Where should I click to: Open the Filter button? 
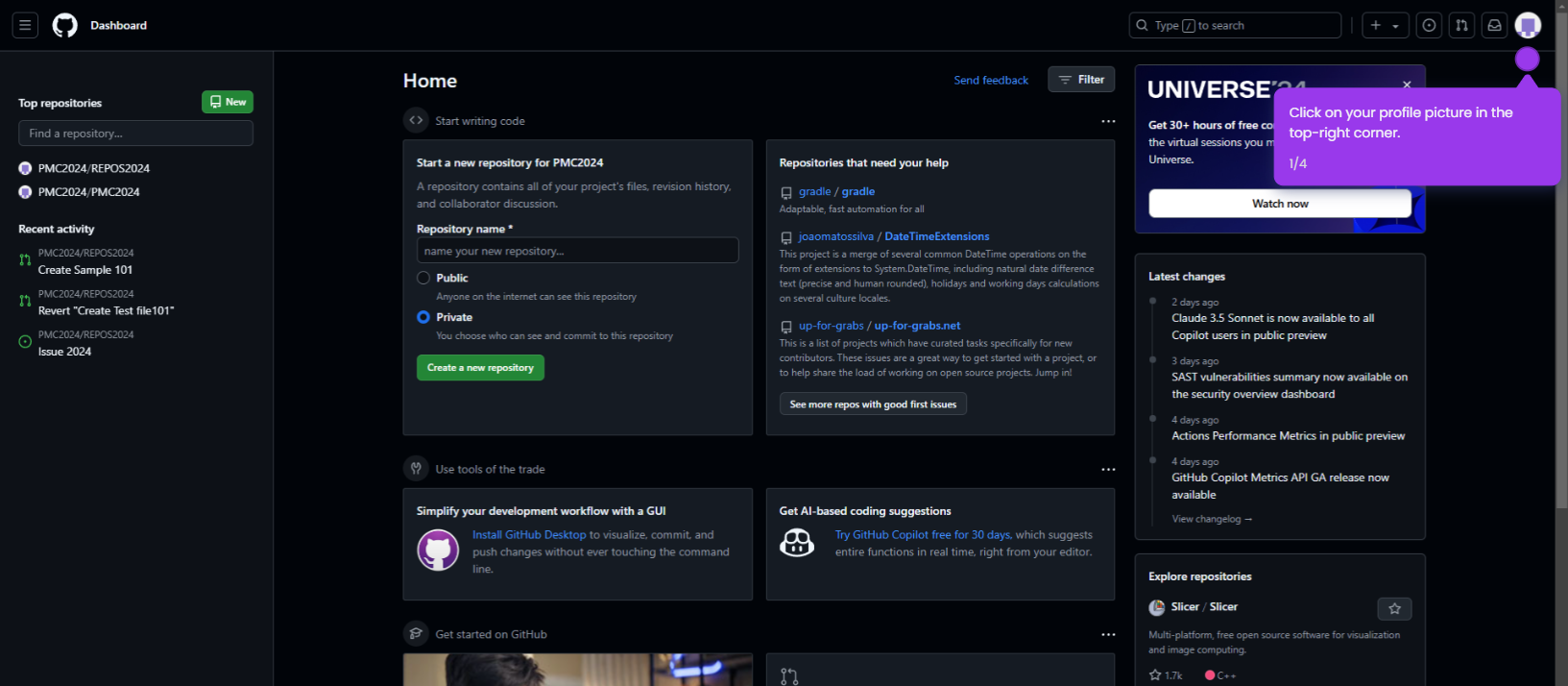pos(1081,80)
